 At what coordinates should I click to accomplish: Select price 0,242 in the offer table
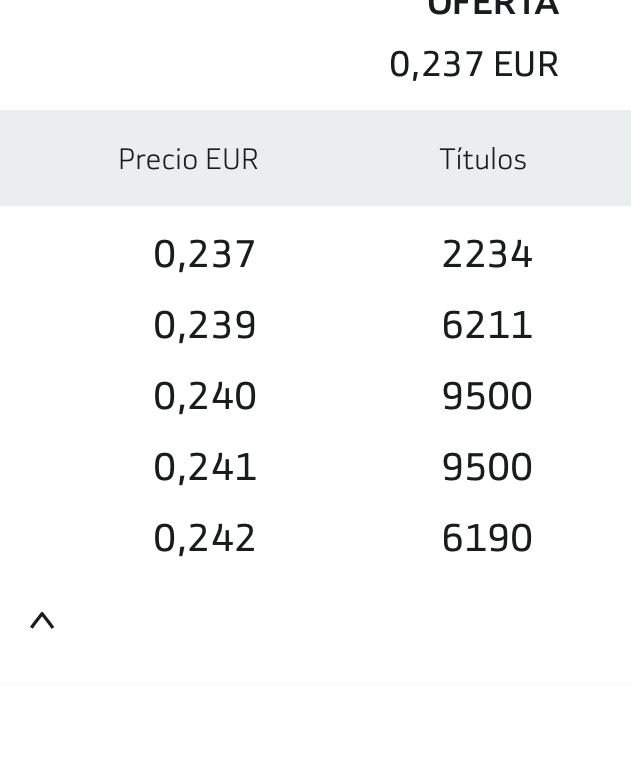pyautogui.click(x=204, y=538)
